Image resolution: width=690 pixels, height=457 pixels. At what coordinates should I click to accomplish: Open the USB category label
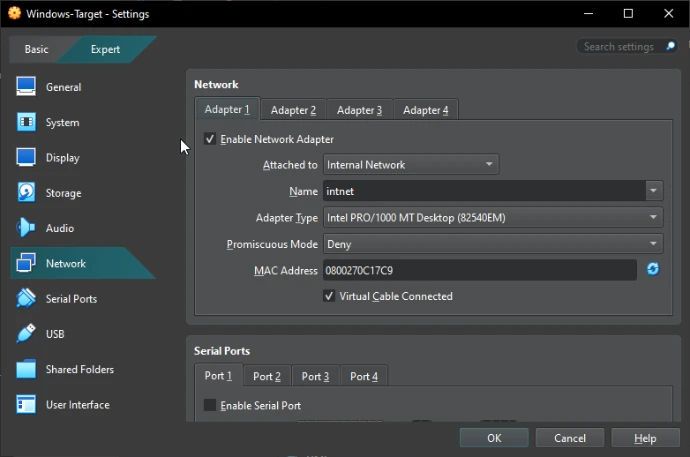pyautogui.click(x=55, y=334)
